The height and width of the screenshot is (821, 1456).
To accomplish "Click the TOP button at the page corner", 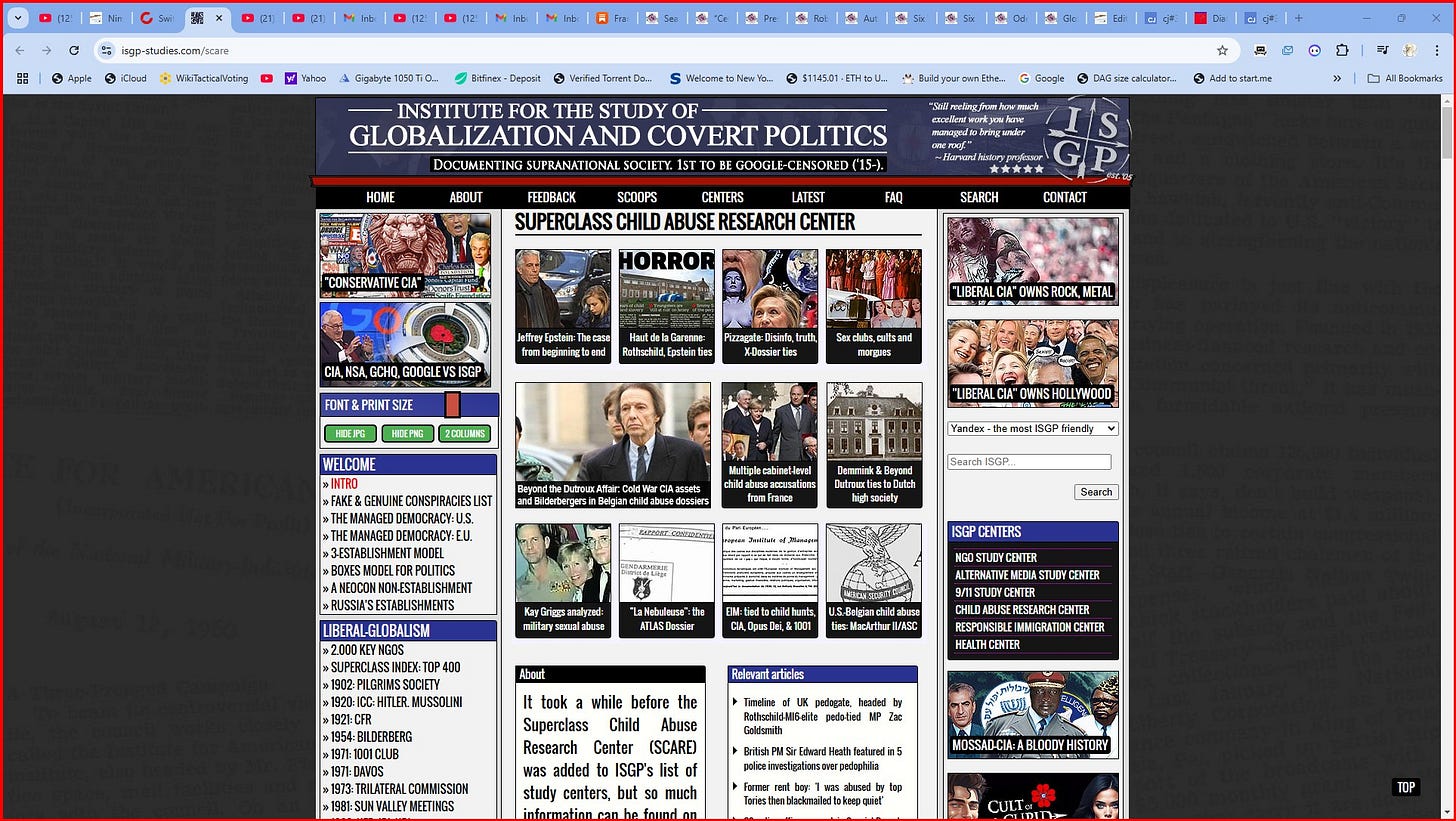I will (1405, 787).
